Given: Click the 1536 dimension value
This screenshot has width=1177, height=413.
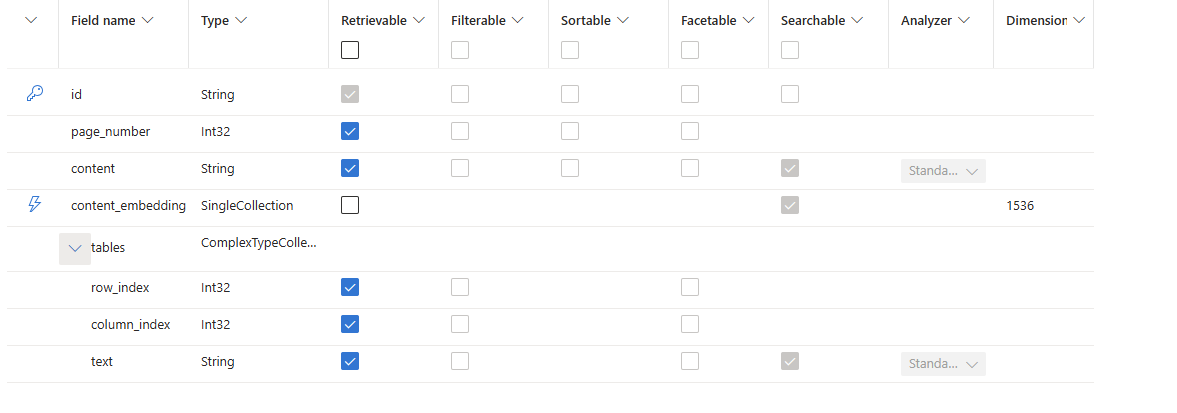Looking at the screenshot, I should [x=1020, y=205].
